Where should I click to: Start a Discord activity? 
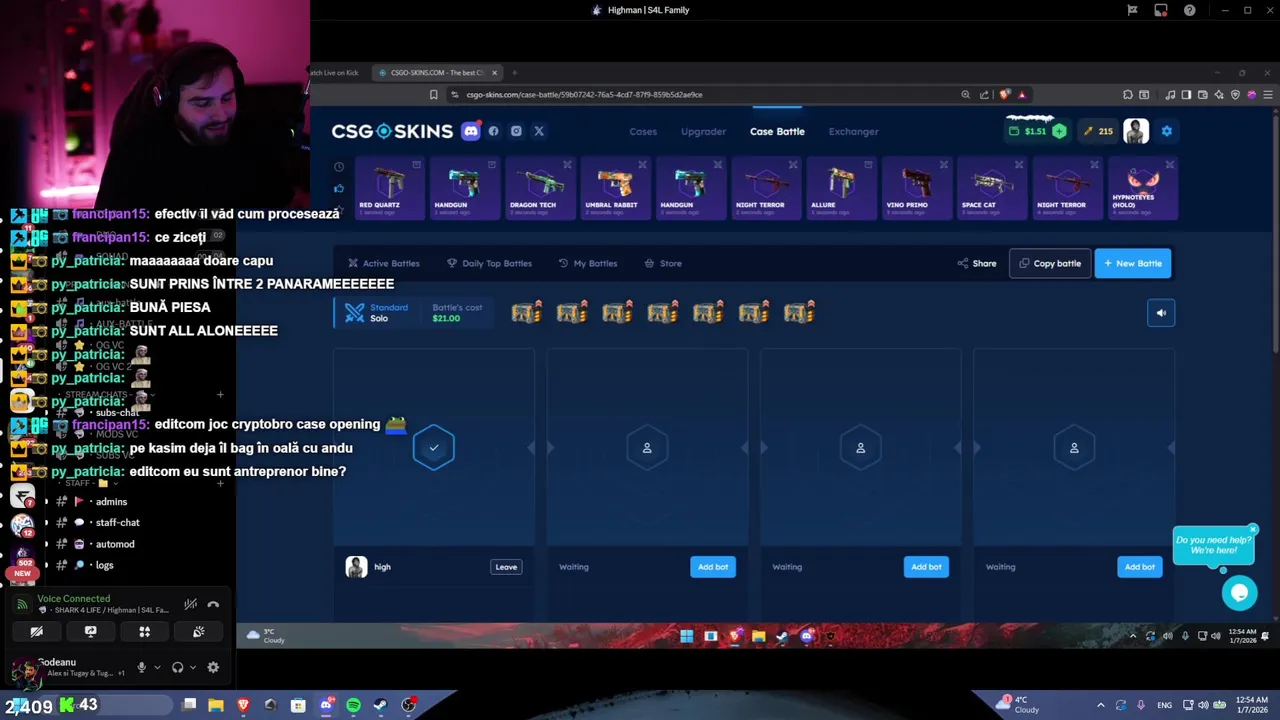tap(144, 632)
